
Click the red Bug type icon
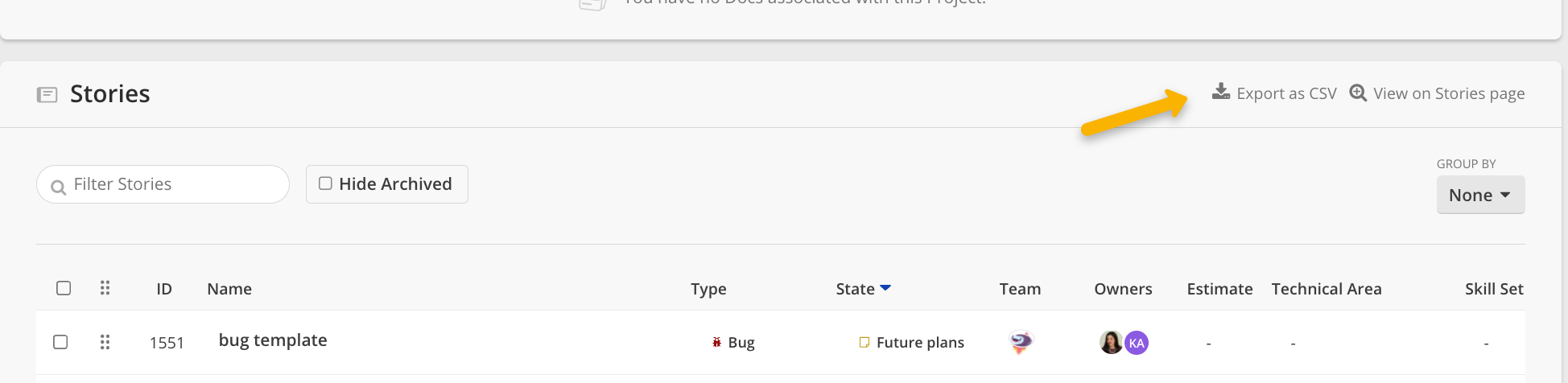point(716,342)
